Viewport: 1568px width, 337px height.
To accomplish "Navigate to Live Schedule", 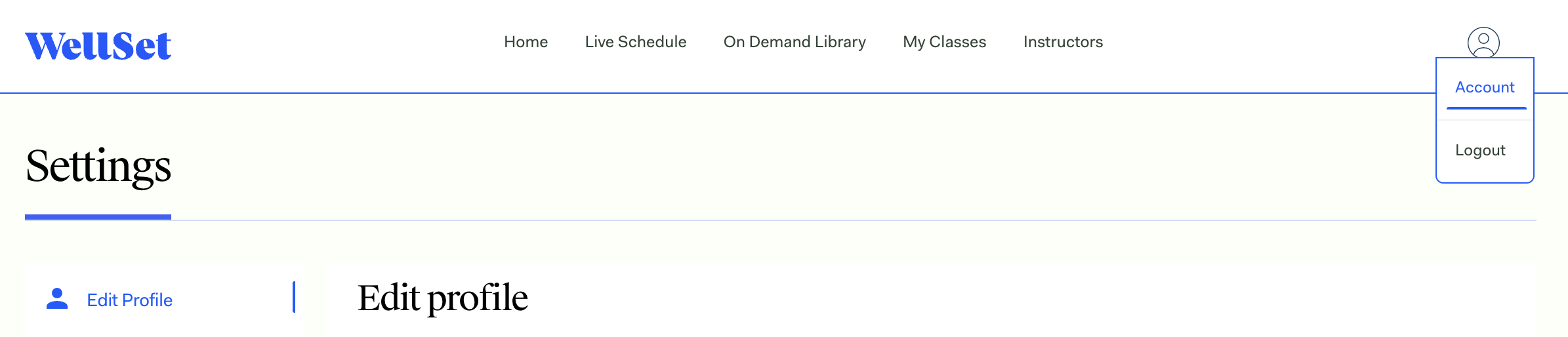I will pos(636,42).
